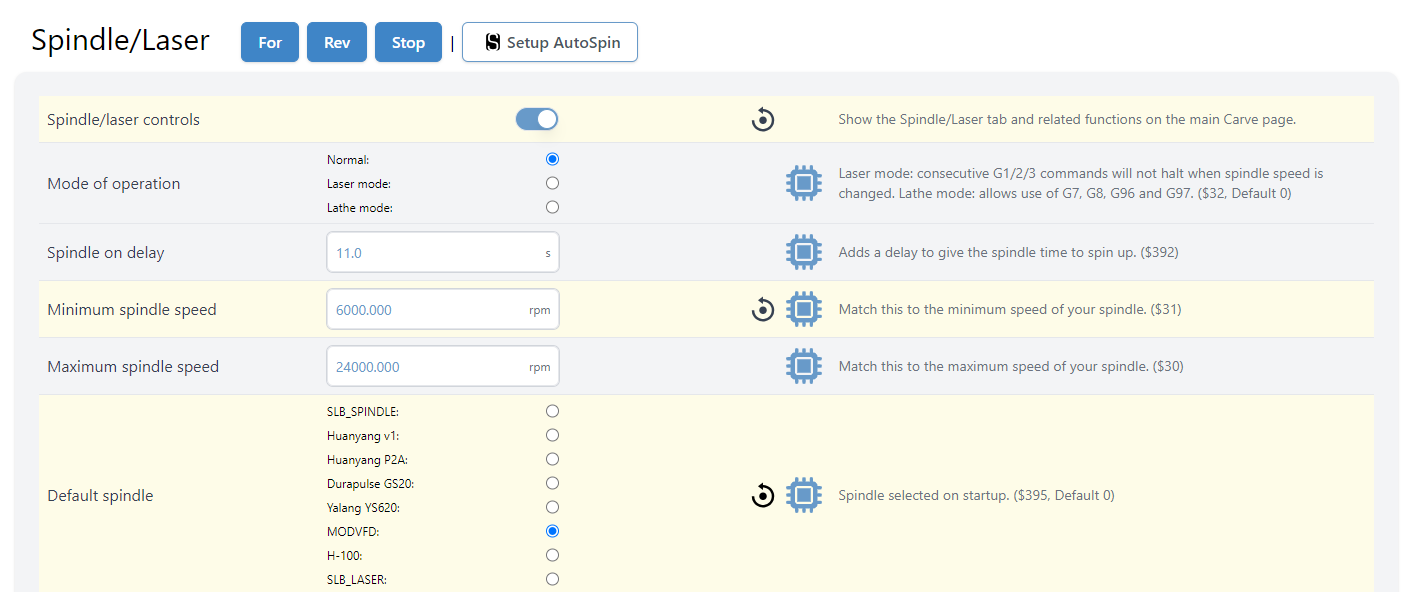The width and height of the screenshot is (1406, 592).
Task: Click the Maximum spindle speed input field
Action: (430, 367)
